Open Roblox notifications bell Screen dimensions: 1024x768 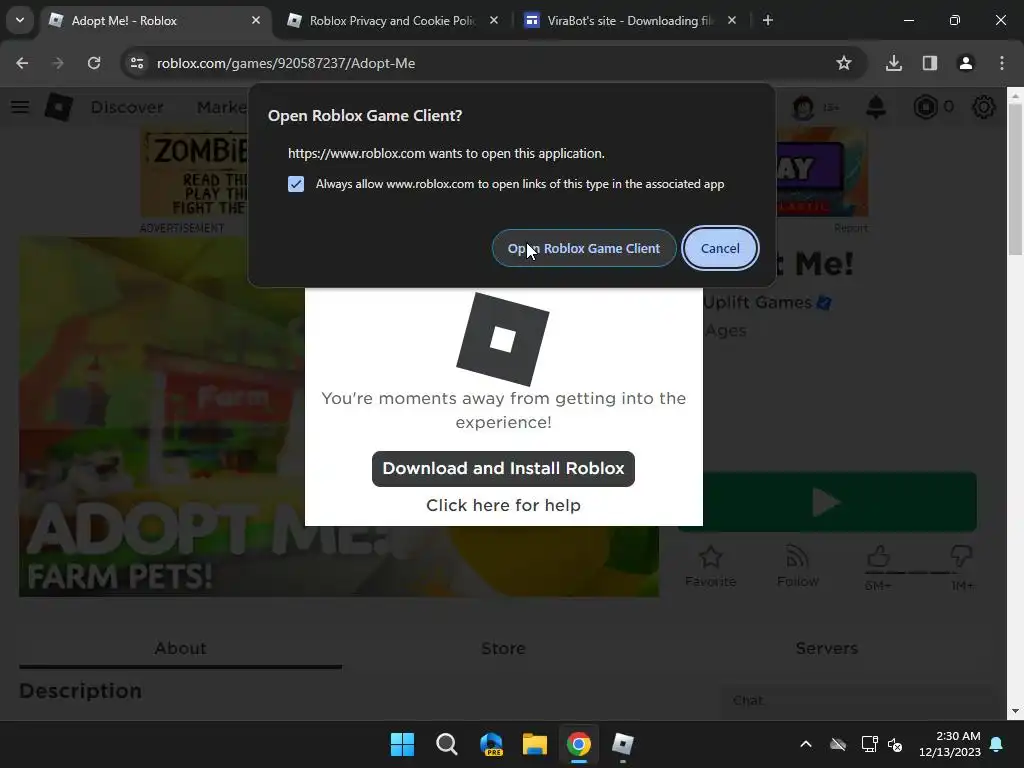tap(876, 107)
